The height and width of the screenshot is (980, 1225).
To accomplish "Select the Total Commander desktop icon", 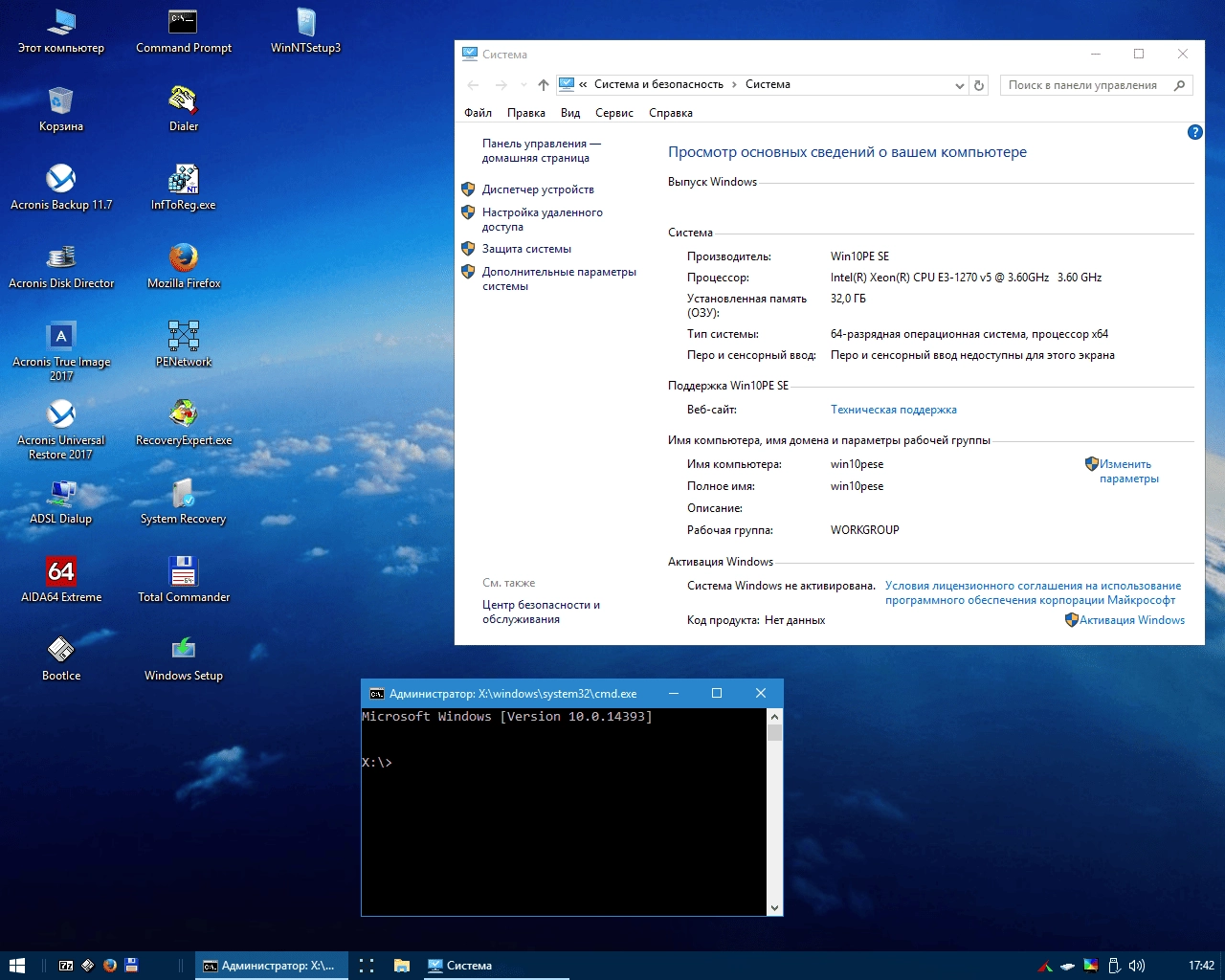I will (184, 581).
